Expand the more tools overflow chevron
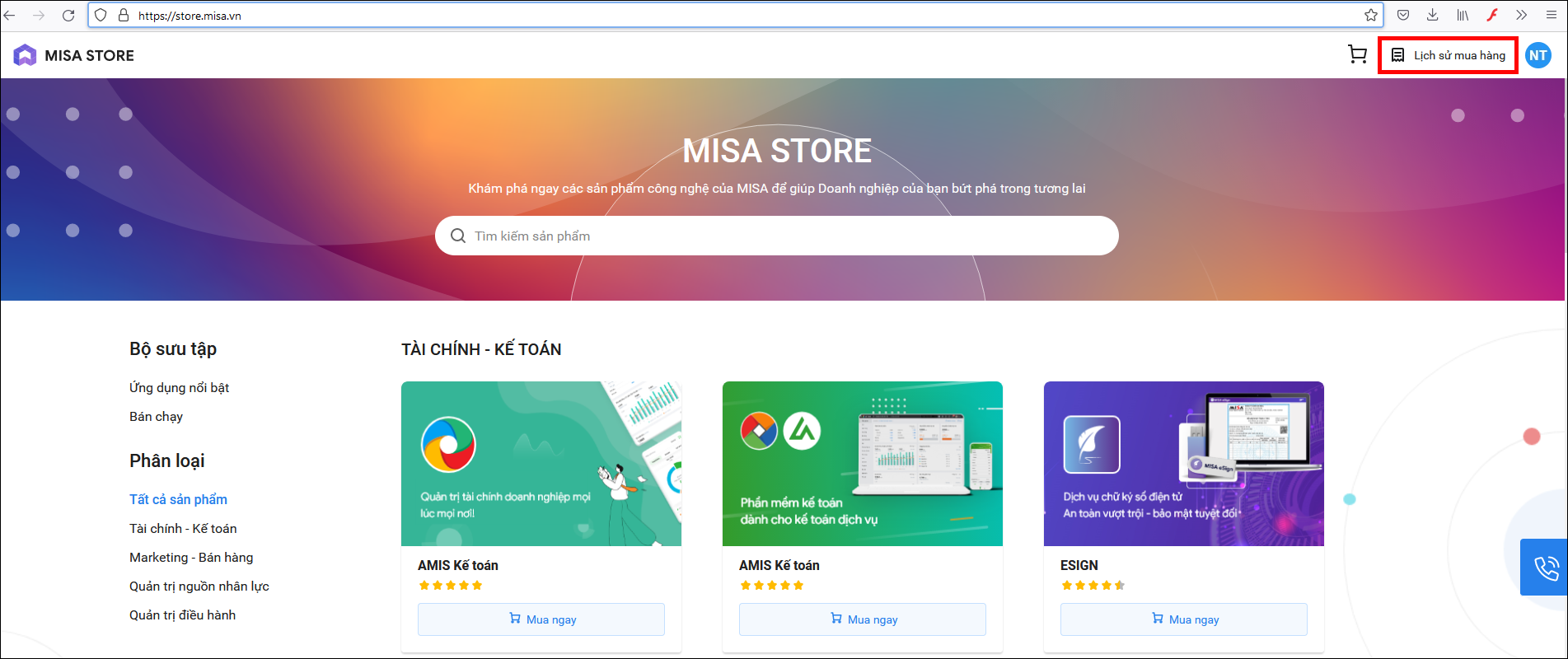The height and width of the screenshot is (659, 1568). (x=1522, y=16)
